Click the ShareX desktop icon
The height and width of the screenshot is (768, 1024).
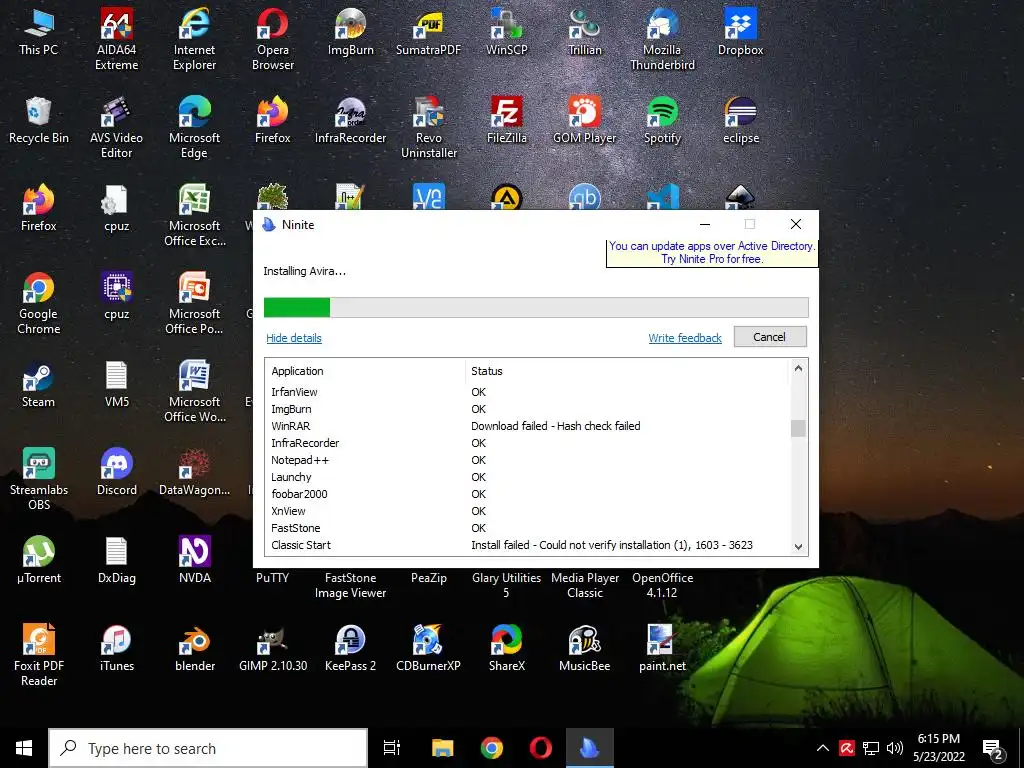coord(507,648)
